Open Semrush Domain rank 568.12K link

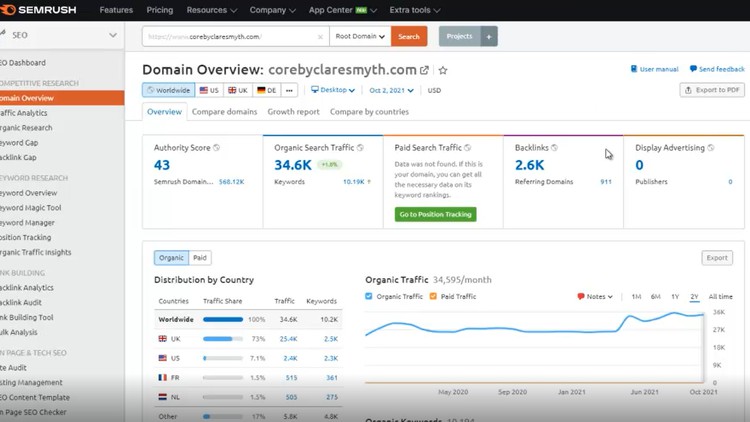tap(232, 182)
